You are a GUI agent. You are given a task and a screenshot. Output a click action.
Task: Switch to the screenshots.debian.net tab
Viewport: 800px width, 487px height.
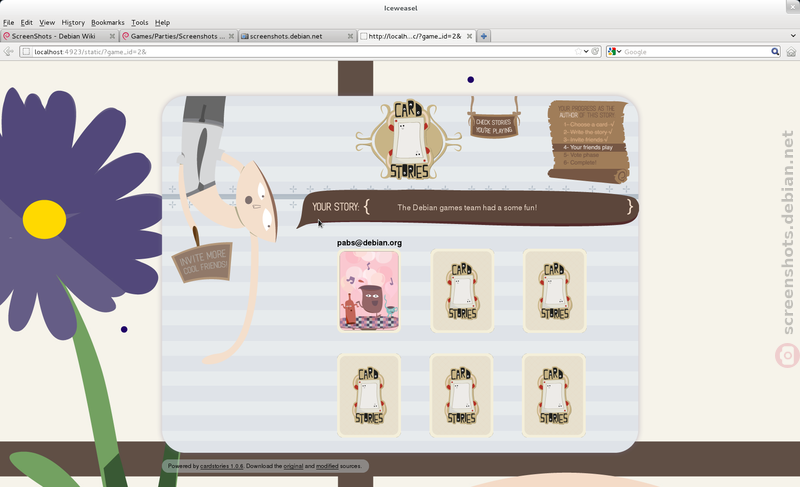297,36
